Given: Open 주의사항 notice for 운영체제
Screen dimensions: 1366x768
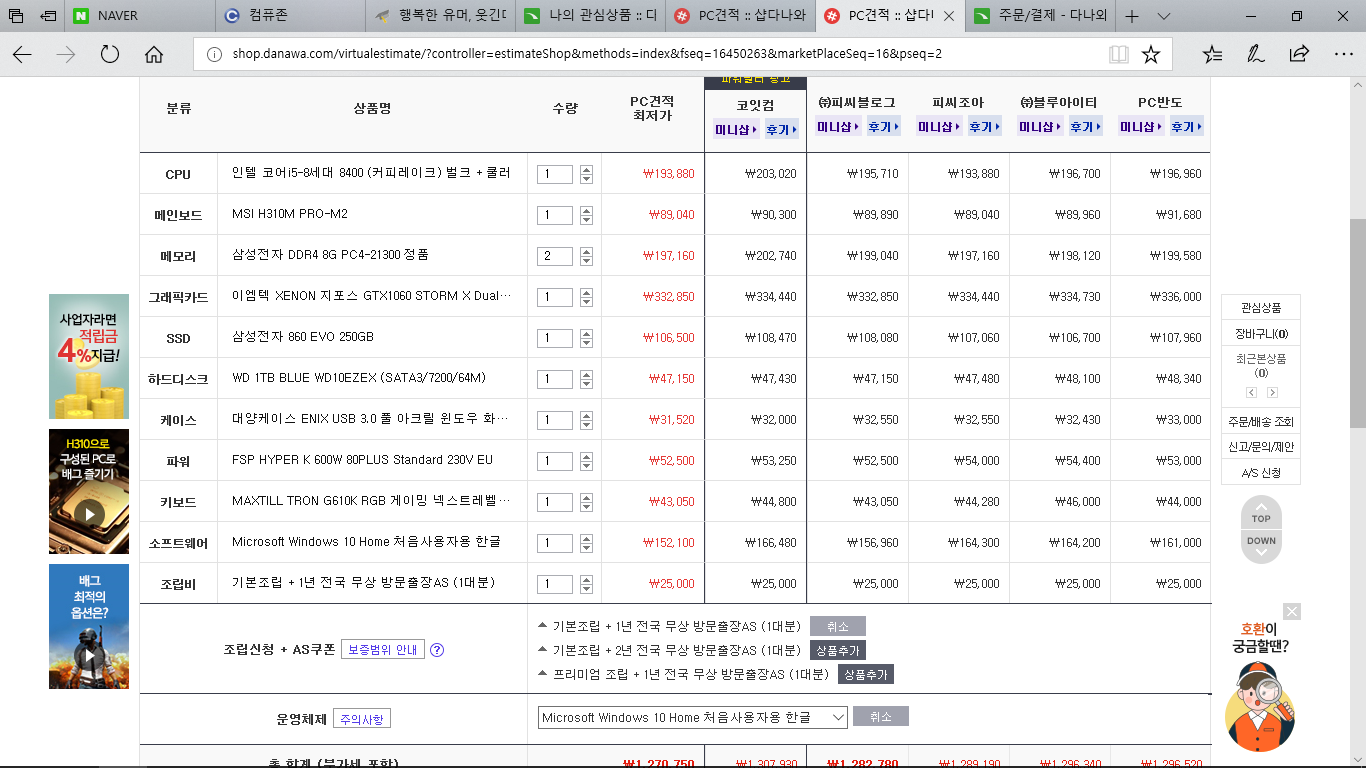Looking at the screenshot, I should point(363,719).
